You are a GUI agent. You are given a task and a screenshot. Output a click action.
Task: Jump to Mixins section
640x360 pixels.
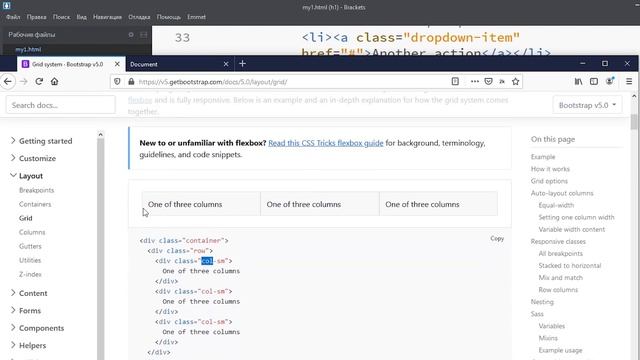[548, 338]
